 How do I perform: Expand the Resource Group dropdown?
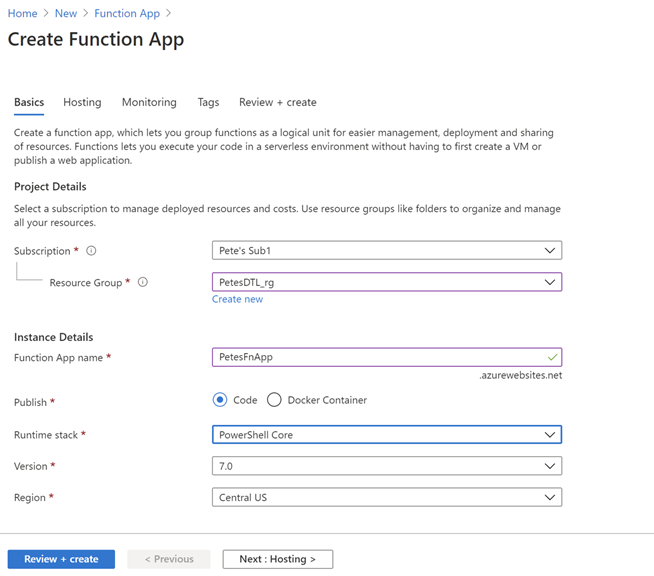pyautogui.click(x=386, y=283)
